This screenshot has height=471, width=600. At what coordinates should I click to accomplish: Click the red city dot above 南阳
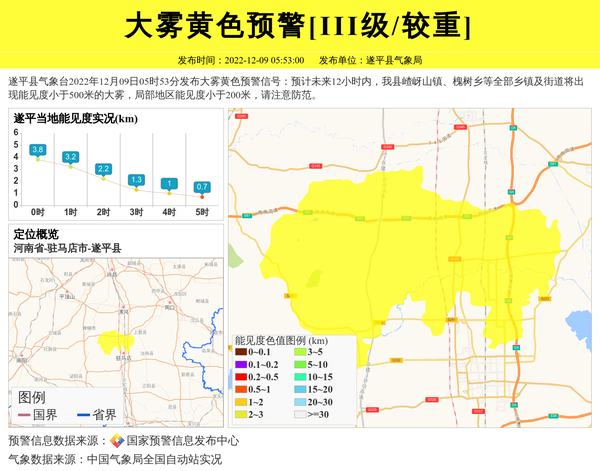(23, 355)
